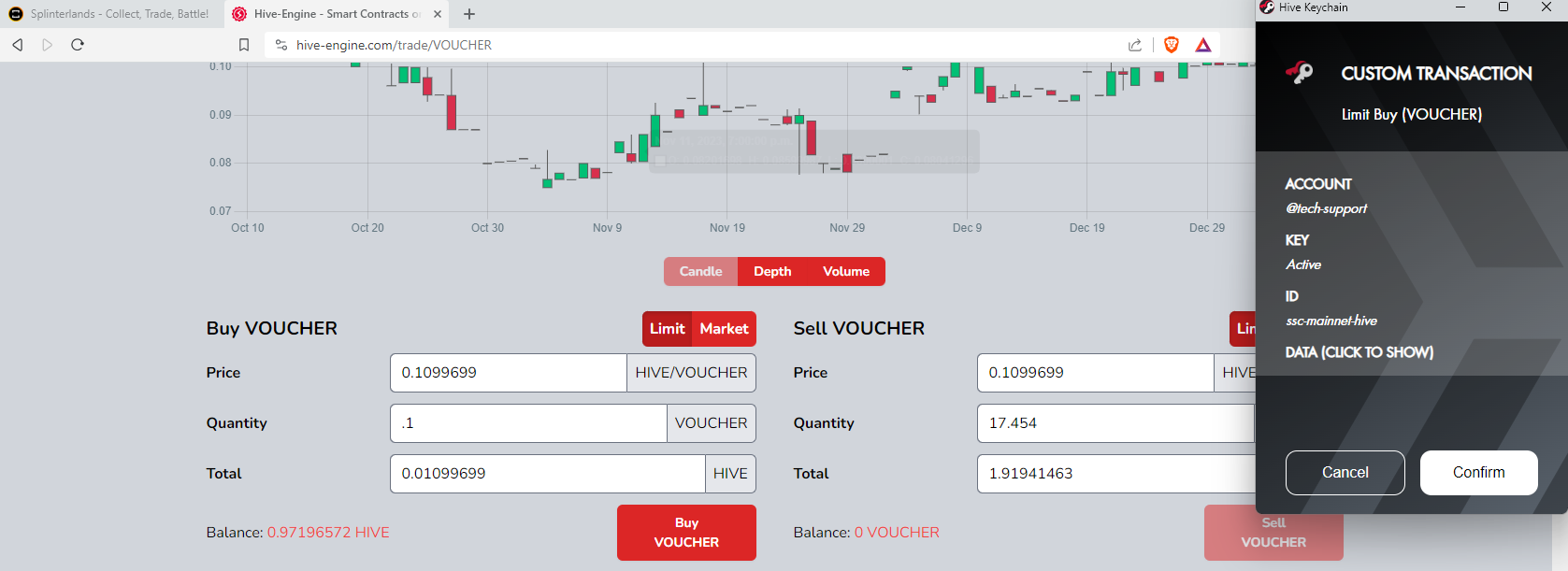Edit the buy Quantity field

tap(528, 423)
